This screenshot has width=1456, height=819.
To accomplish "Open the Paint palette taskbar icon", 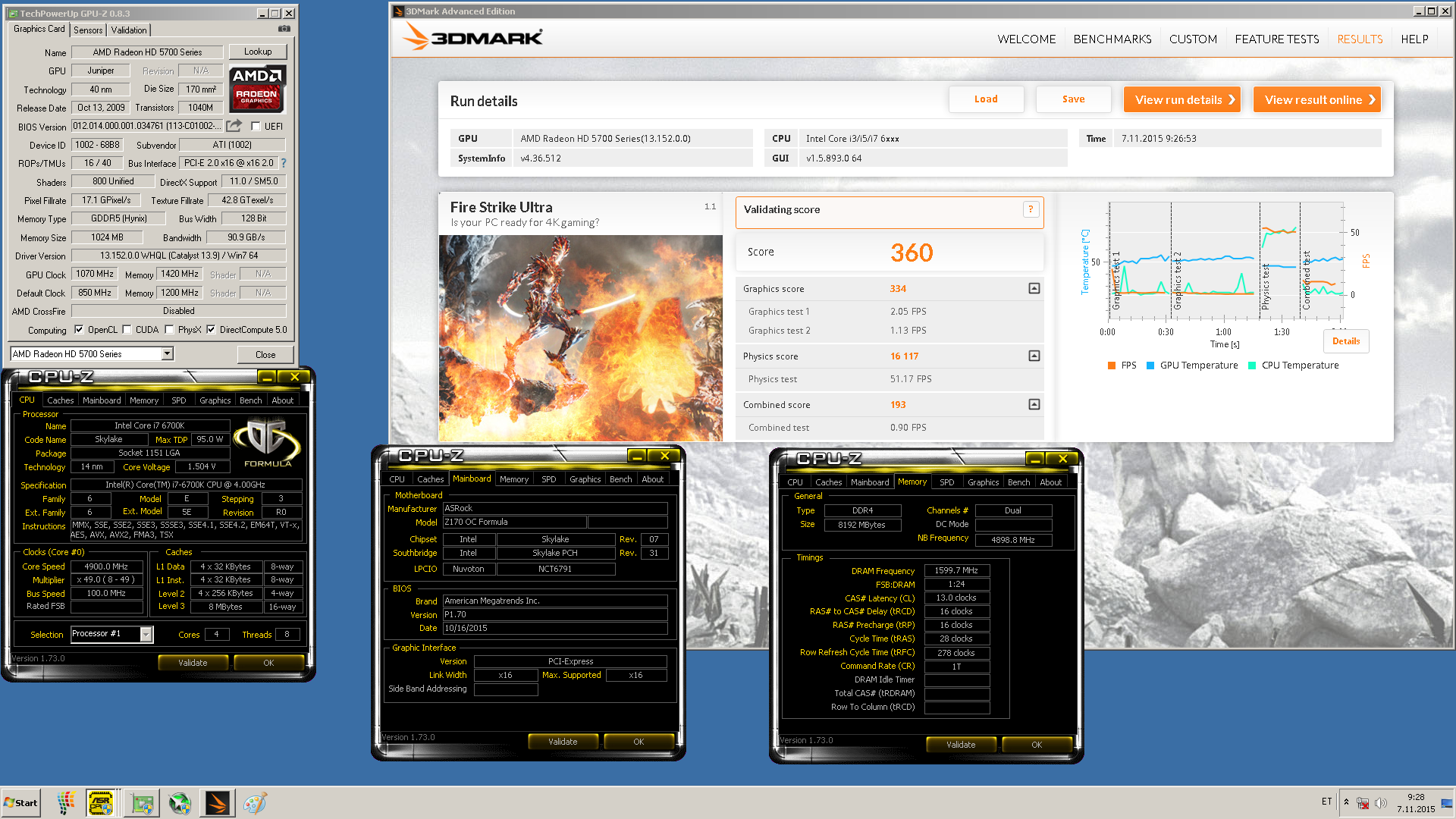I will (x=255, y=803).
